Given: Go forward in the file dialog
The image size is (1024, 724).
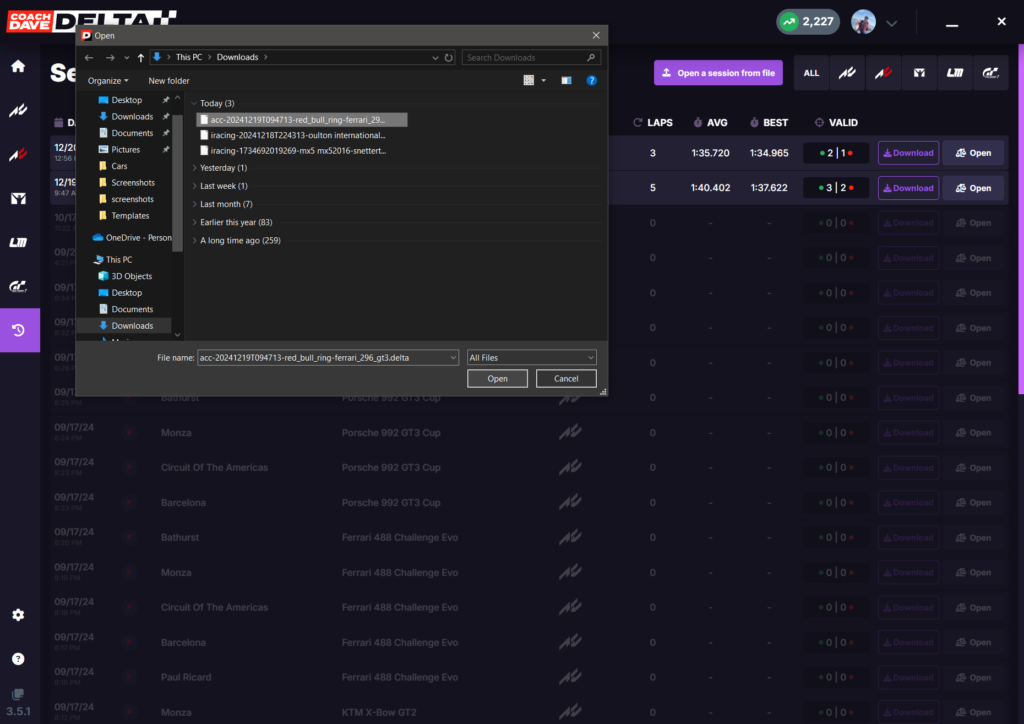Looking at the screenshot, I should 110,57.
